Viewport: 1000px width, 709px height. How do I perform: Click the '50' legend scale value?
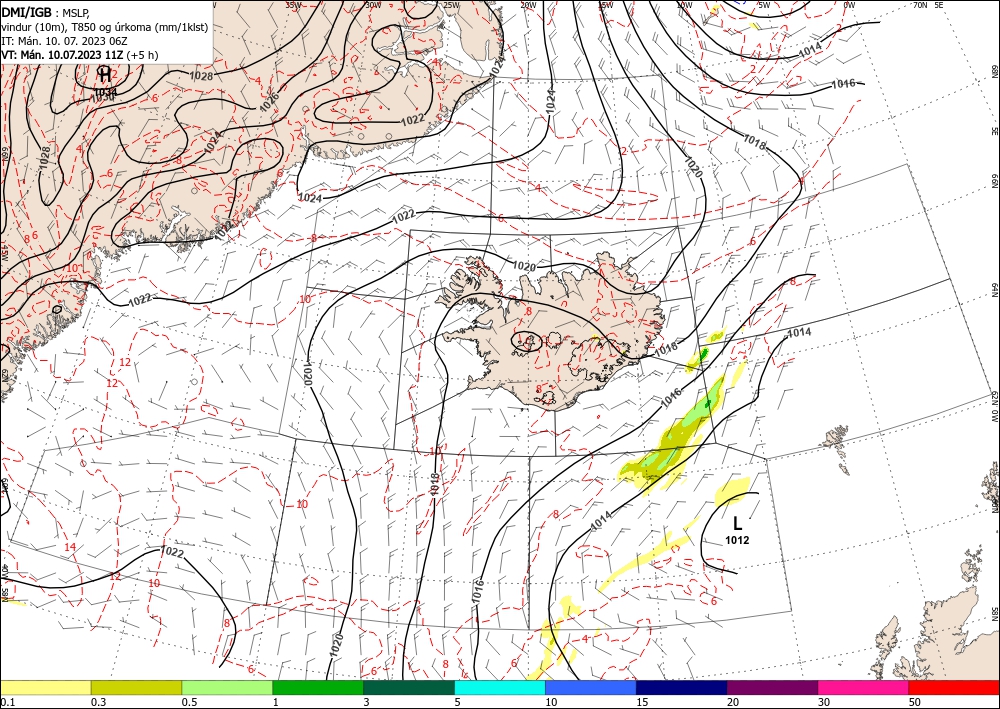point(914,702)
